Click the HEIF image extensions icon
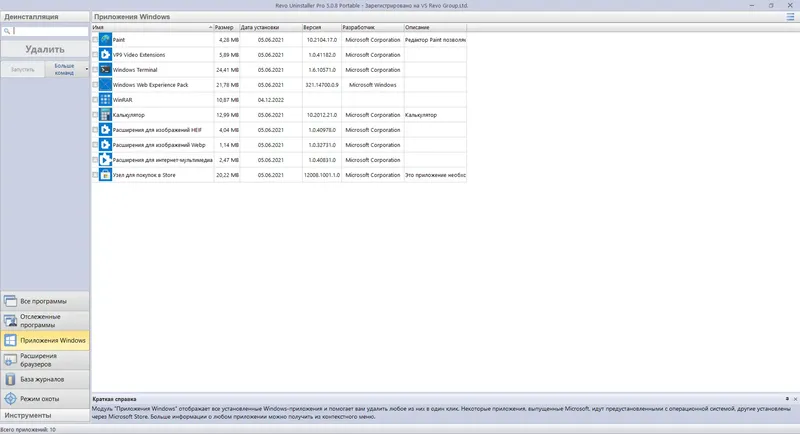Image resolution: width=800 pixels, height=434 pixels. click(105, 130)
